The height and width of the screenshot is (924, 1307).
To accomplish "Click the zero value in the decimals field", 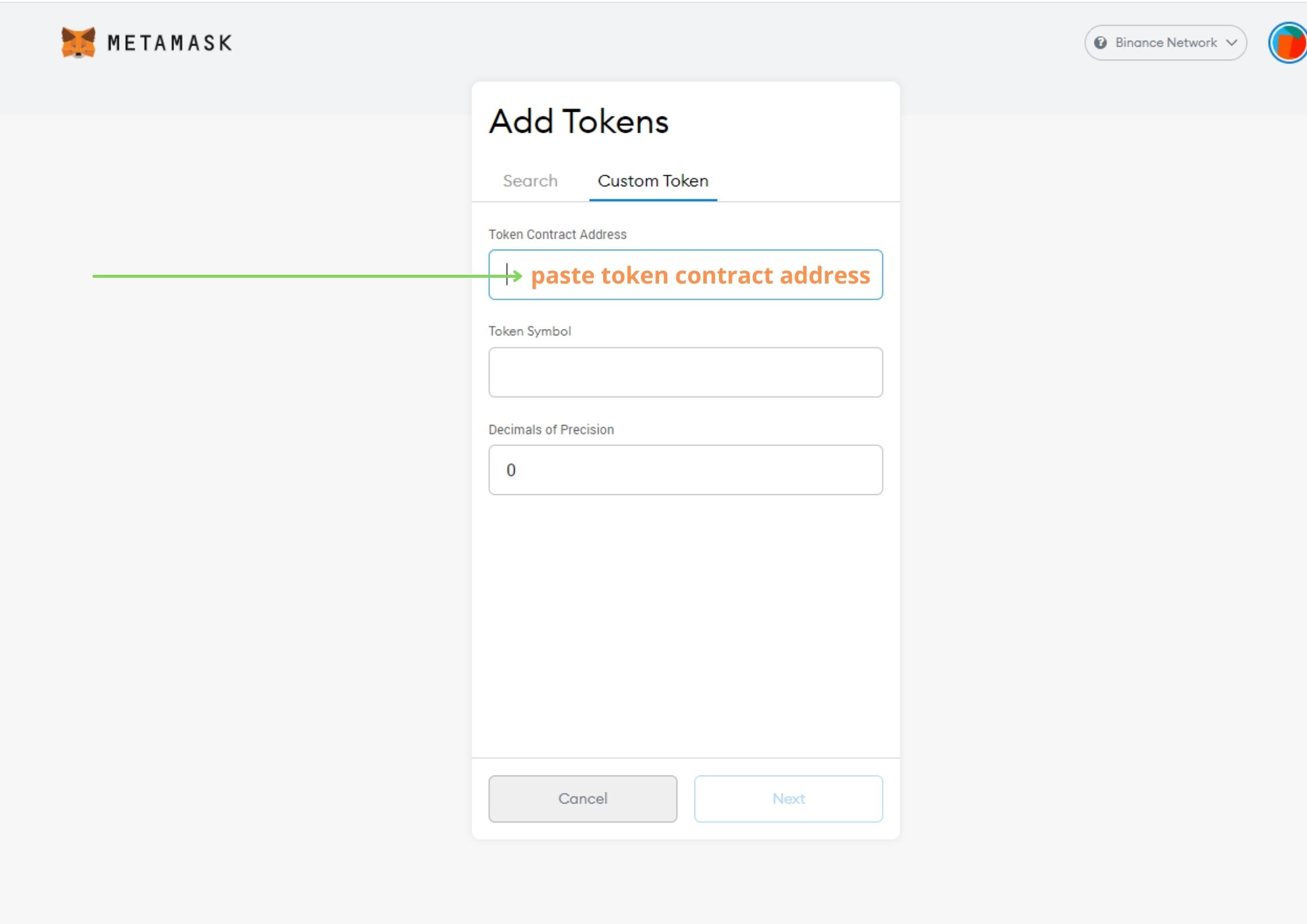I will click(x=511, y=470).
